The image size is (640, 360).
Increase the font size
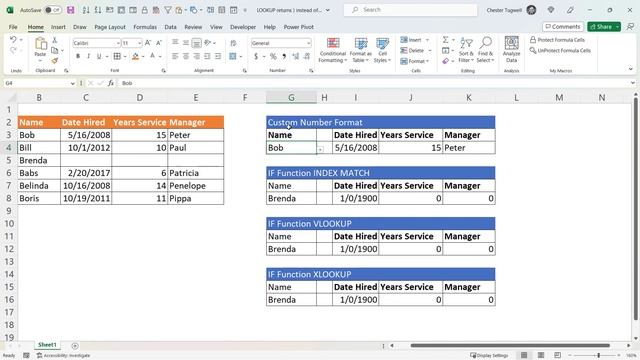(148, 43)
